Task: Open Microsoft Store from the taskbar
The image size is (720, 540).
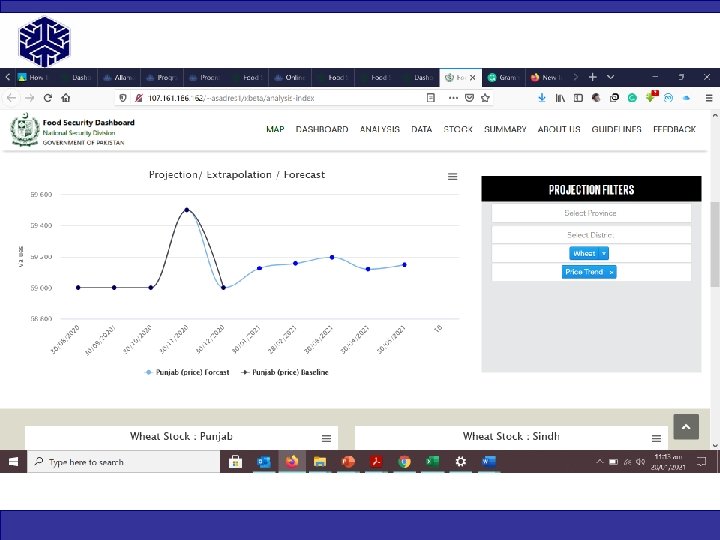Action: pos(236,461)
